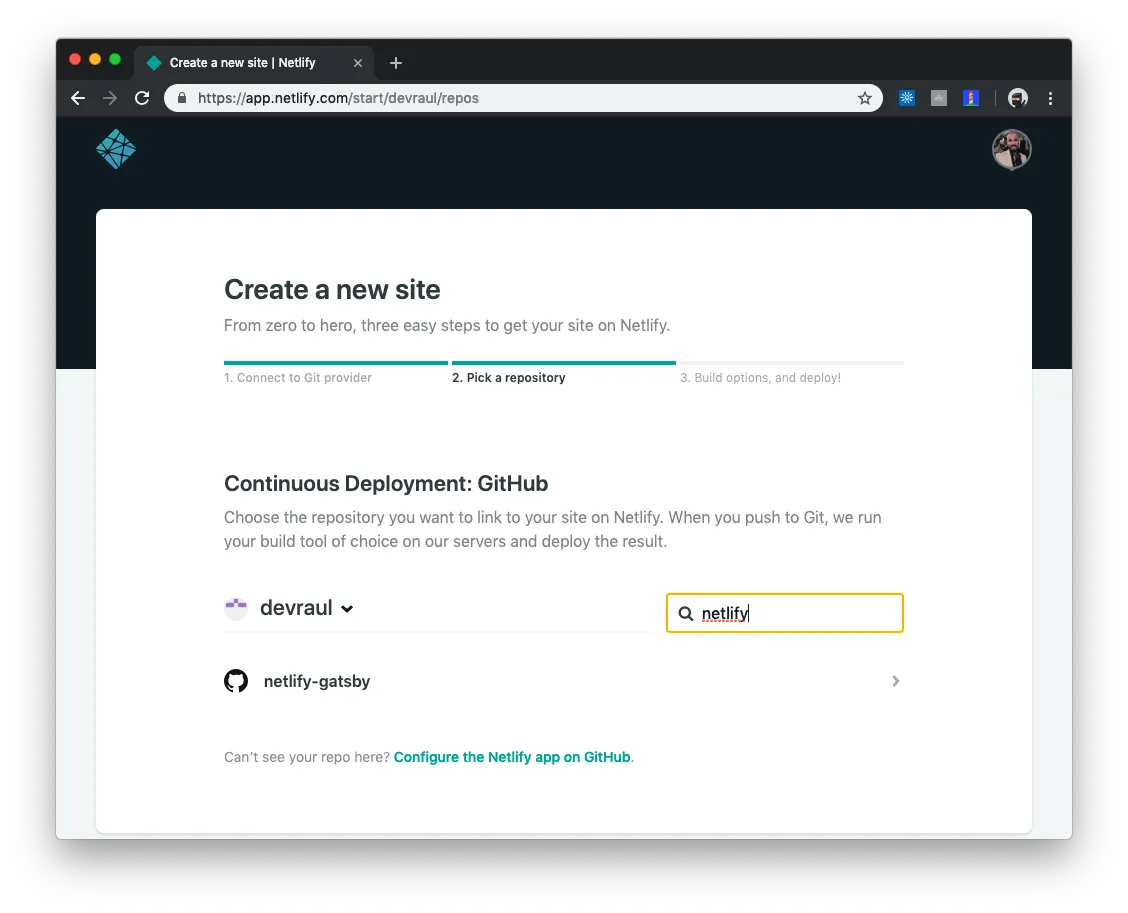Open the blue snowflake browser extension

pyautogui.click(x=906, y=98)
